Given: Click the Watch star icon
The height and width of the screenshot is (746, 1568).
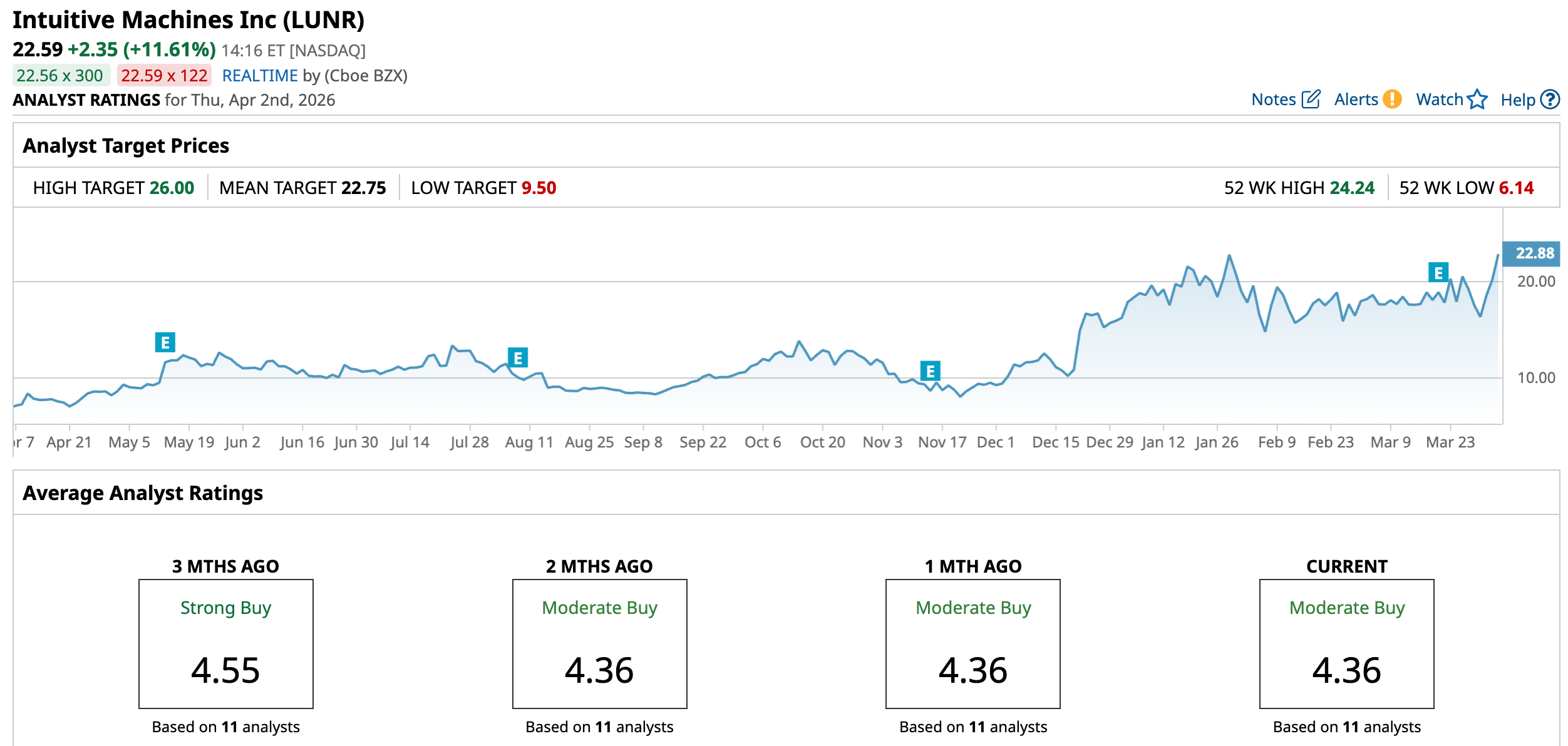Looking at the screenshot, I should [x=1477, y=100].
